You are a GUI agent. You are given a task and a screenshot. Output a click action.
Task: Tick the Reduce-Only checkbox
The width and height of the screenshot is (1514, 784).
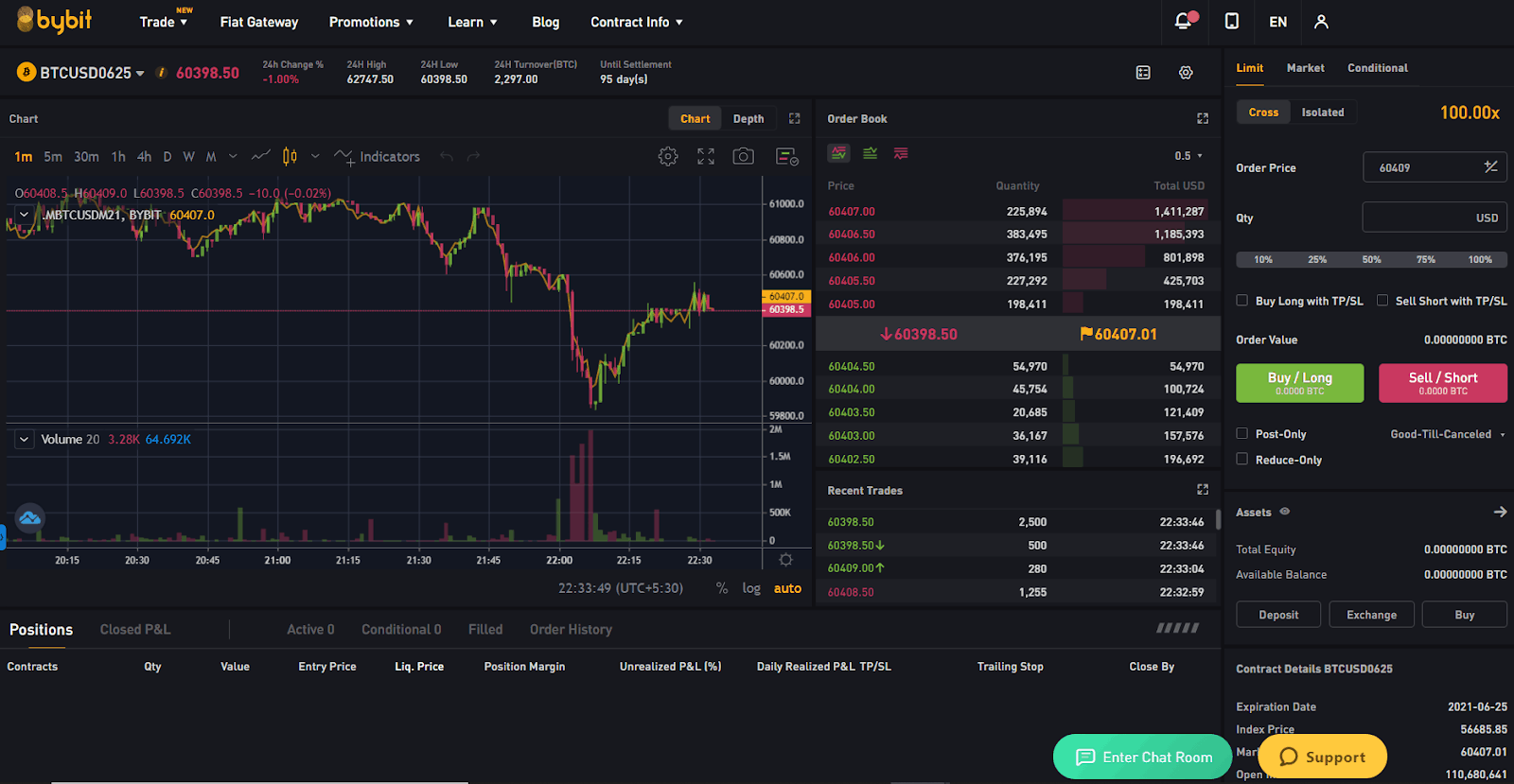1242,460
